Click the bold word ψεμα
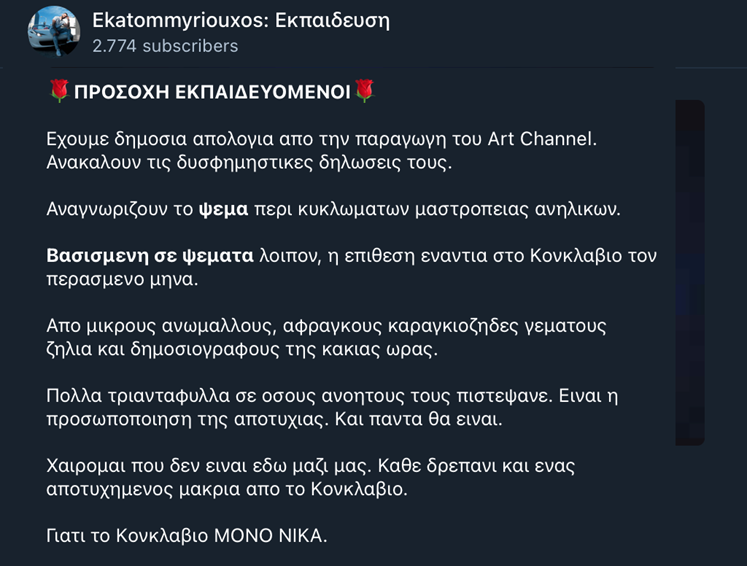Image resolution: width=747 pixels, height=566 pixels. coord(223,210)
